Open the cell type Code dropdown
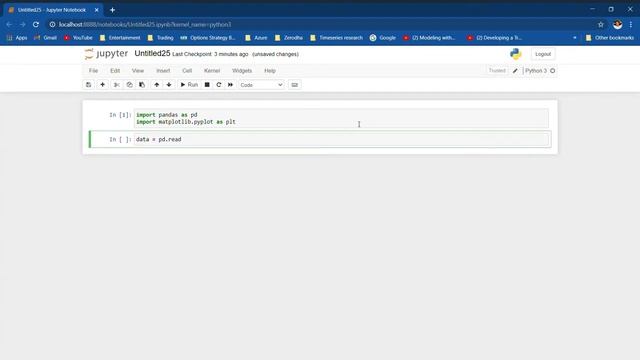 pos(261,85)
